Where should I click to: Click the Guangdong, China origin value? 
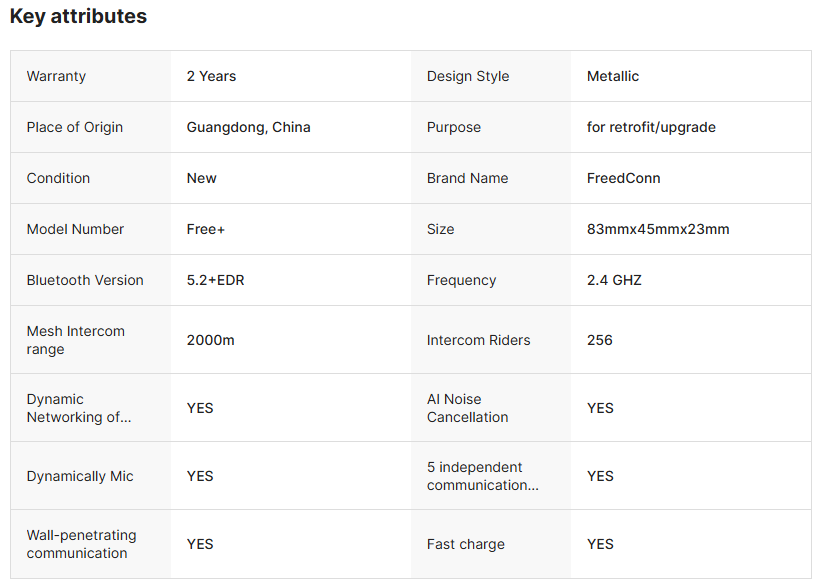(x=248, y=127)
